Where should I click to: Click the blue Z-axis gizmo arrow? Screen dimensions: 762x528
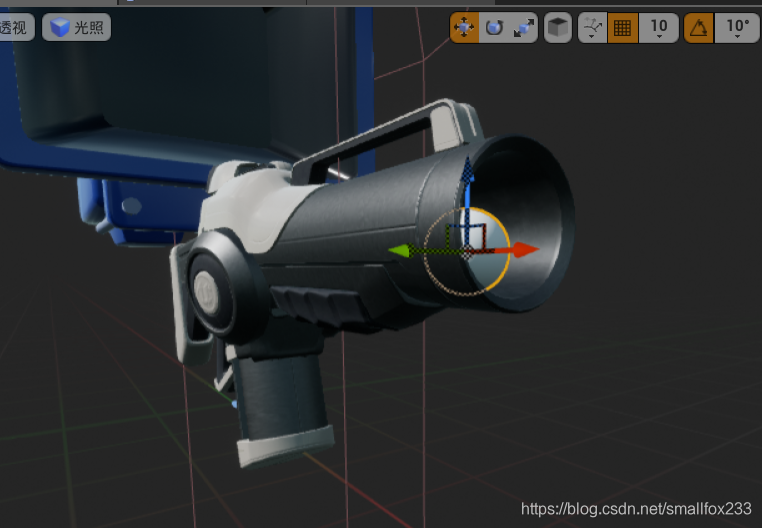tap(467, 171)
